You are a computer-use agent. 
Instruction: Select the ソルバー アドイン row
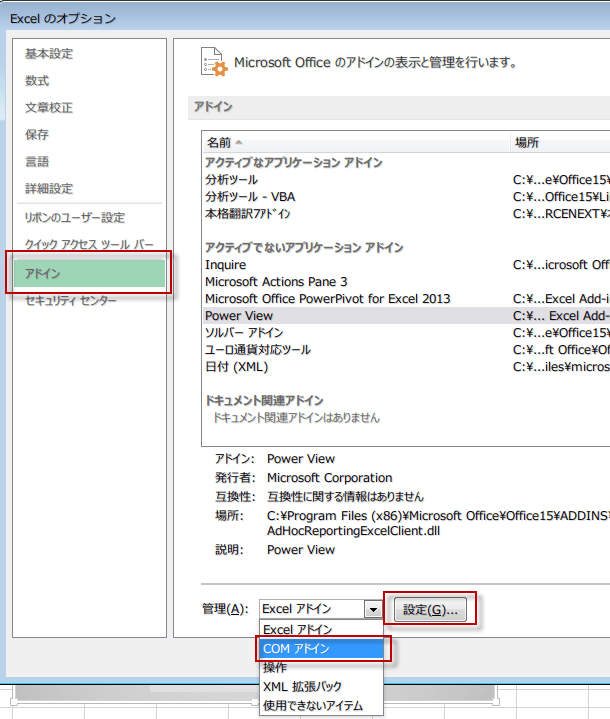coord(406,332)
